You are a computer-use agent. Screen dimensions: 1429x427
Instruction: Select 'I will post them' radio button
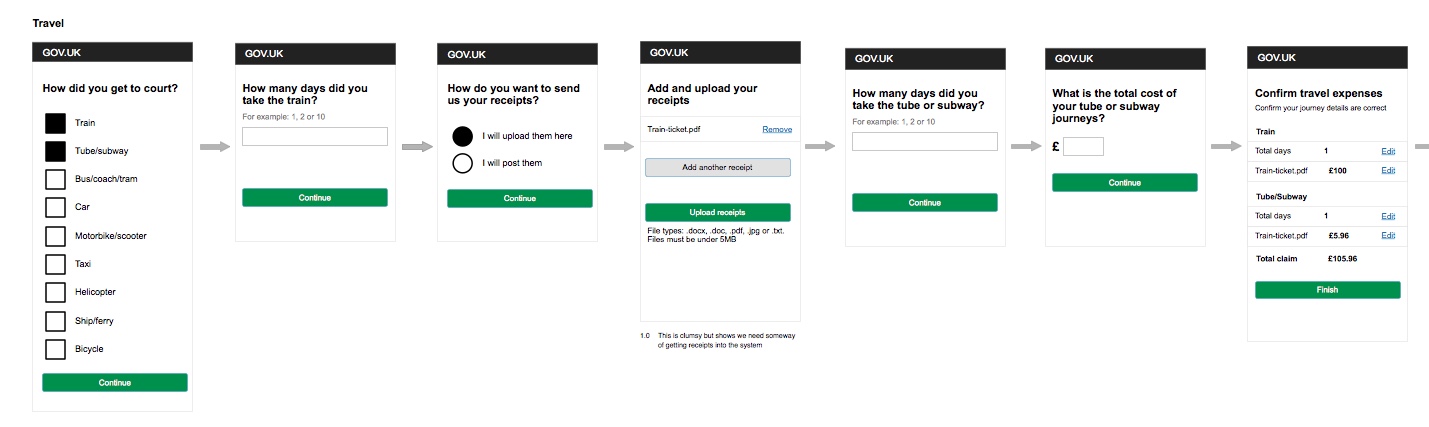462,163
